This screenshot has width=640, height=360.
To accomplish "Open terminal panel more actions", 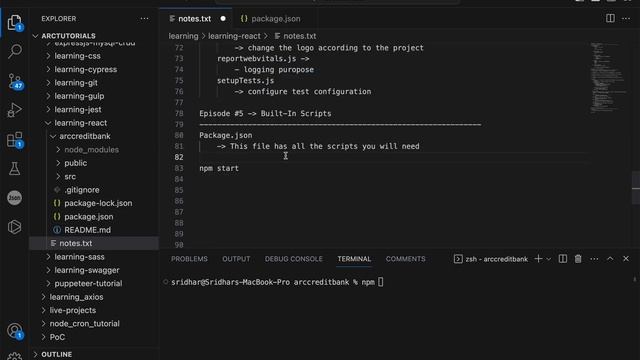I will [x=594, y=259].
